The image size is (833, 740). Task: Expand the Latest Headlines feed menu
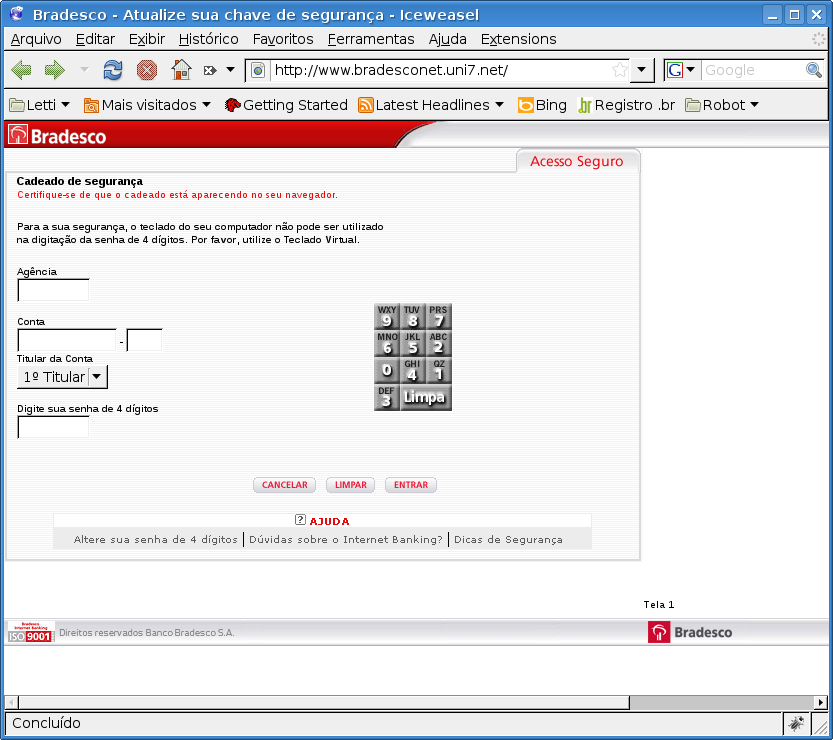pyautogui.click(x=431, y=105)
